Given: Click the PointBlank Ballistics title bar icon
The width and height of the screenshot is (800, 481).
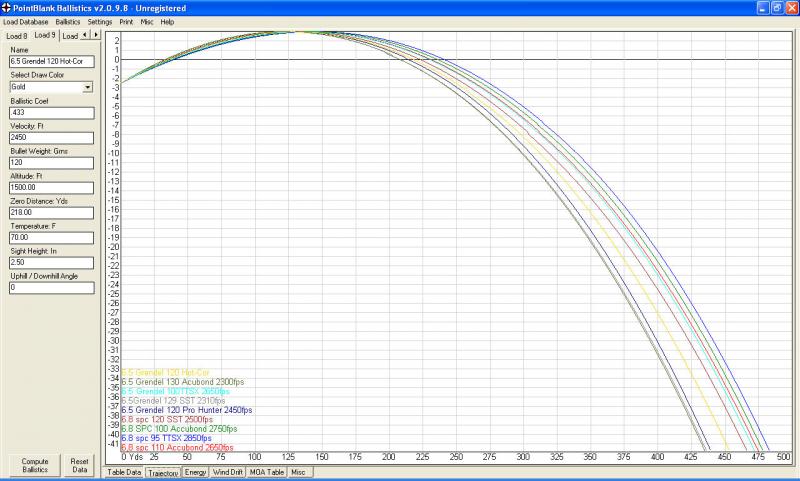Looking at the screenshot, I should click(8, 7).
